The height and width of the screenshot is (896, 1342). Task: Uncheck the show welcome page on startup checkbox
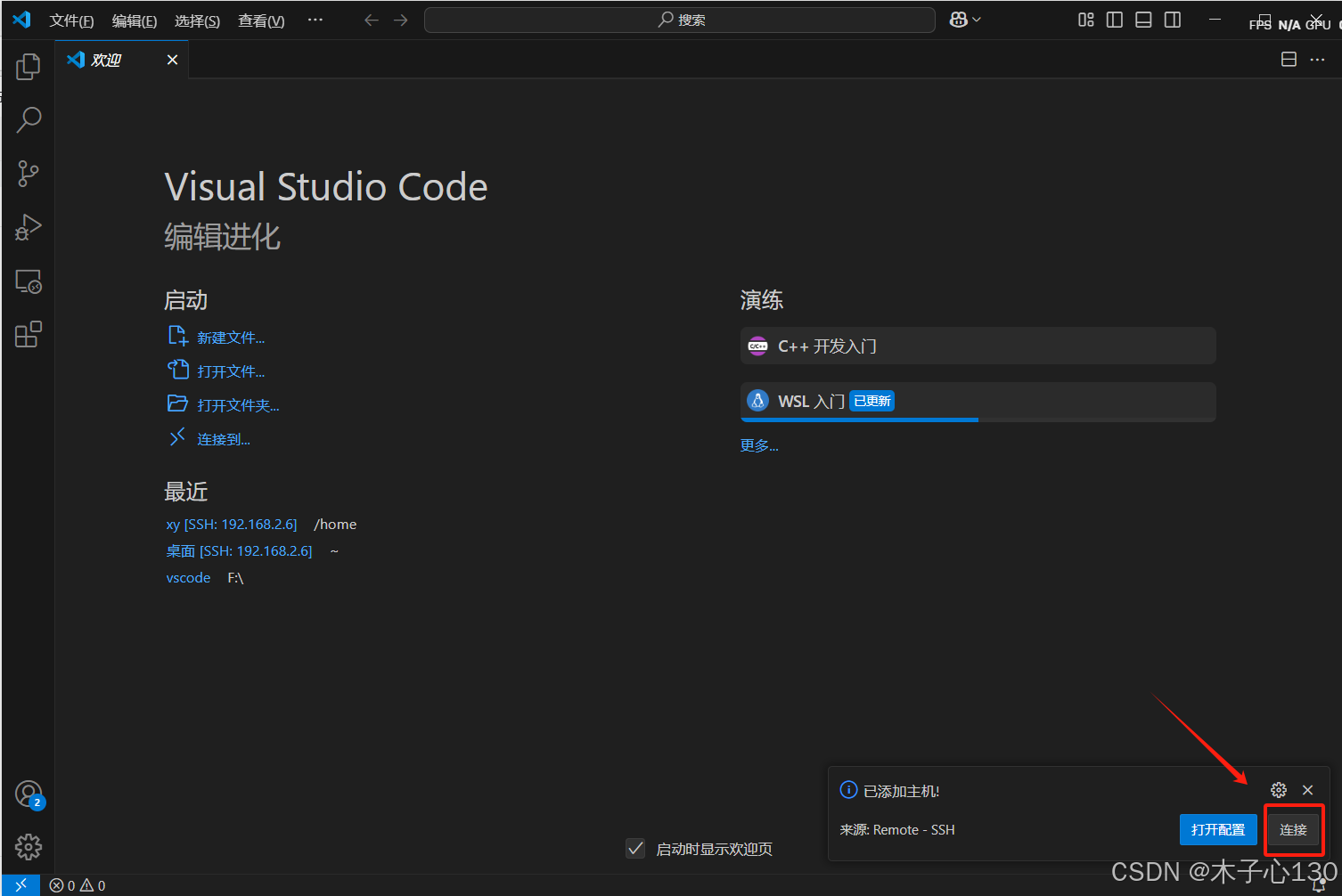635,849
